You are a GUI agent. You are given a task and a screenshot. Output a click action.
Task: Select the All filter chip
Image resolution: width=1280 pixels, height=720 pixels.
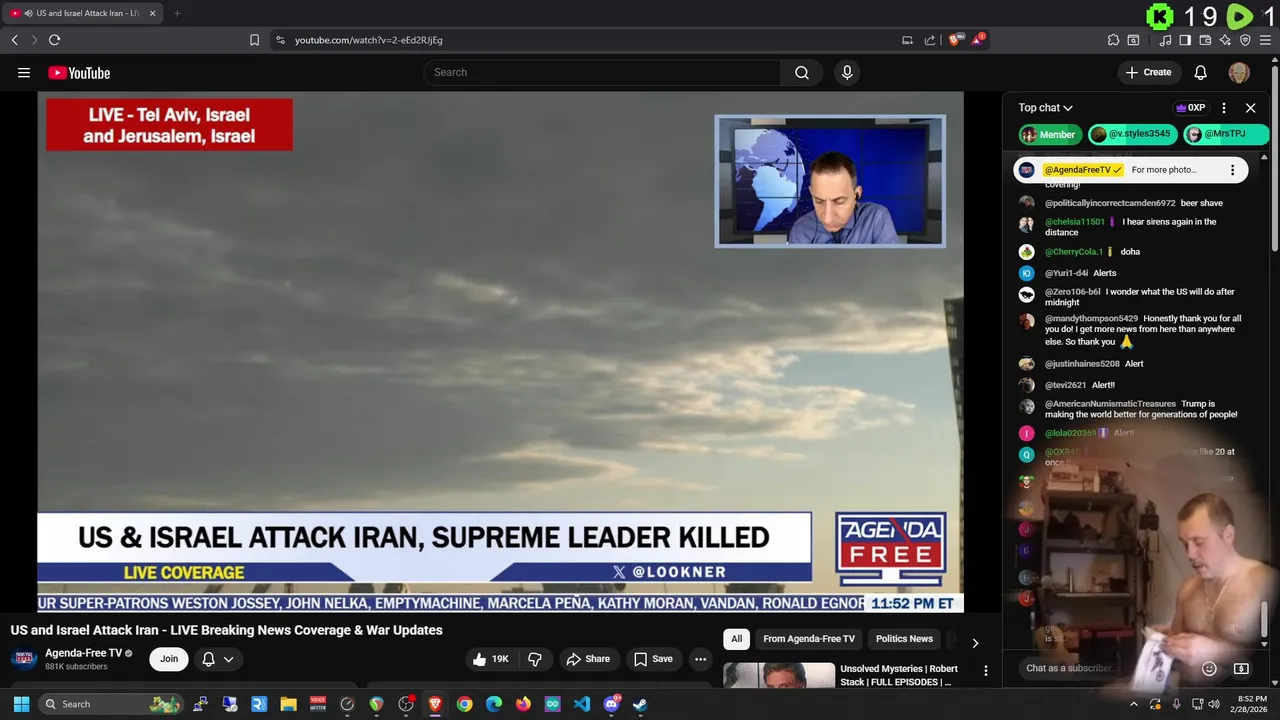coord(736,639)
